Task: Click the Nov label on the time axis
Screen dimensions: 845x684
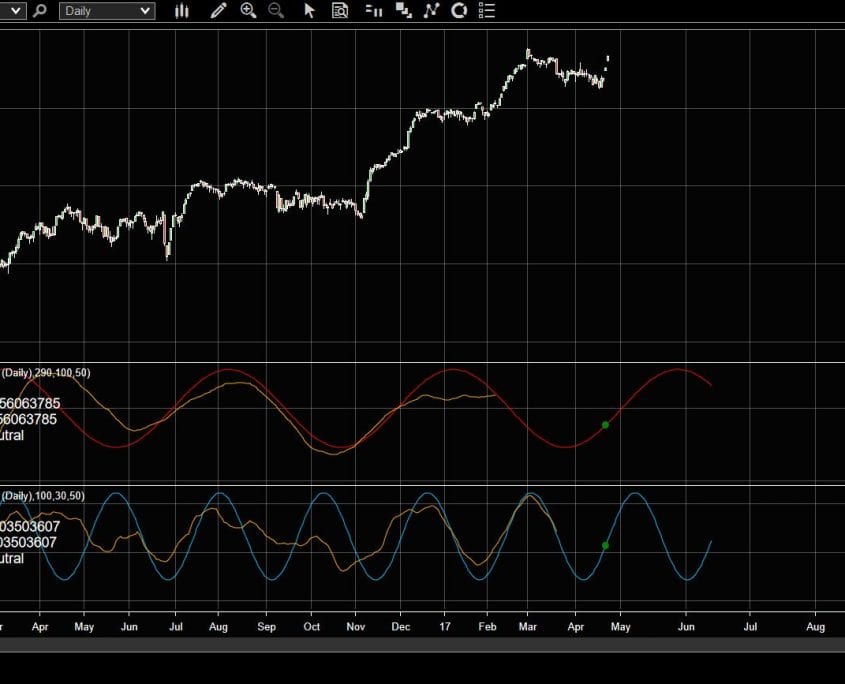Action: pos(356,627)
